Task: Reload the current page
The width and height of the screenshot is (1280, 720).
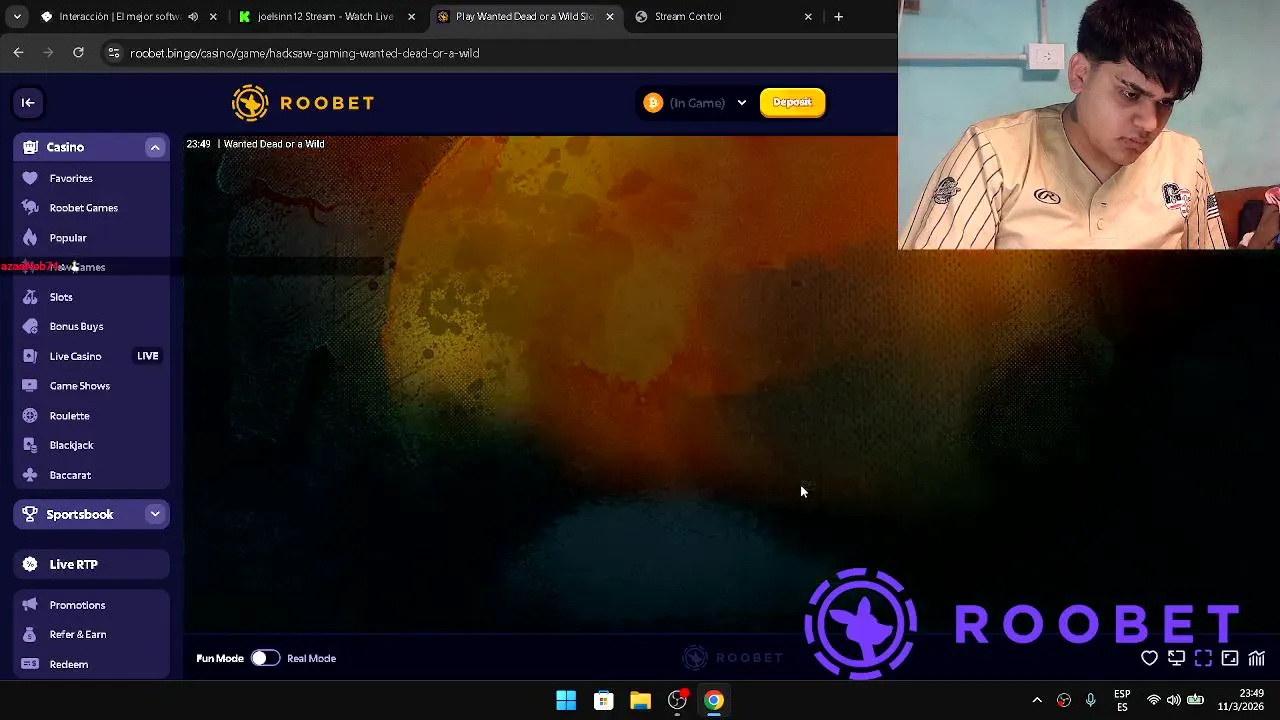Action: [x=78, y=53]
